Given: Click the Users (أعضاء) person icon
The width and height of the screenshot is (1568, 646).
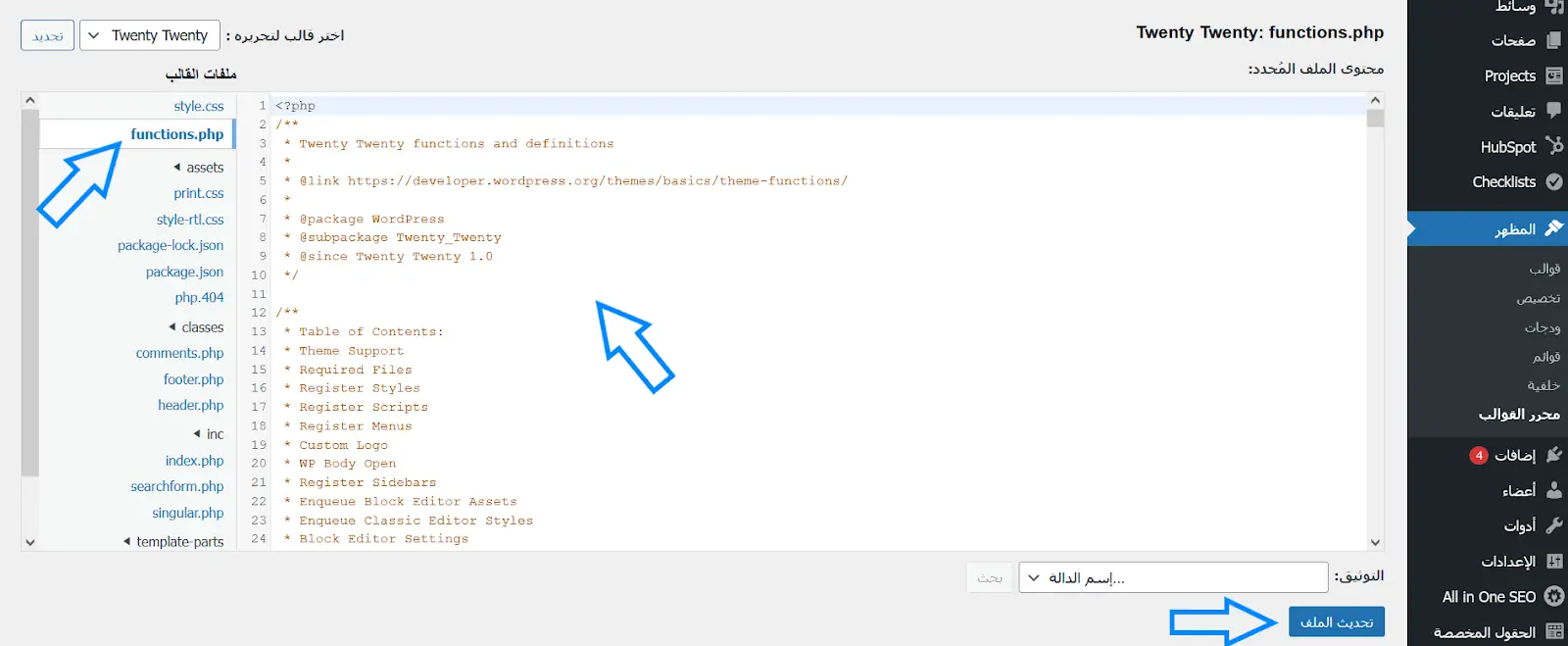Looking at the screenshot, I should click(1554, 490).
